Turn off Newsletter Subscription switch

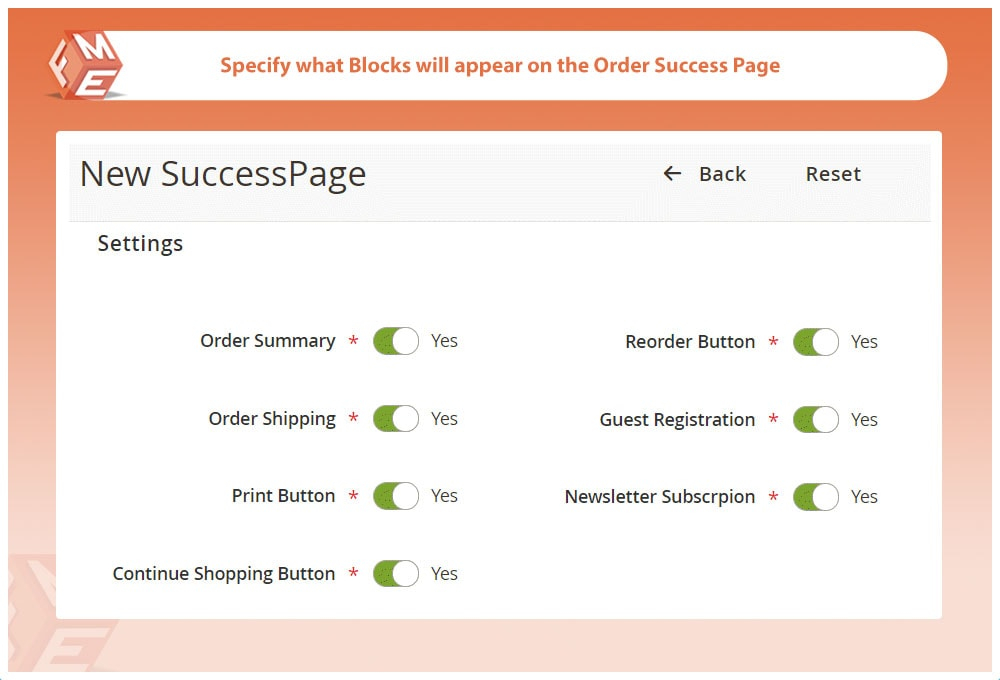point(816,497)
